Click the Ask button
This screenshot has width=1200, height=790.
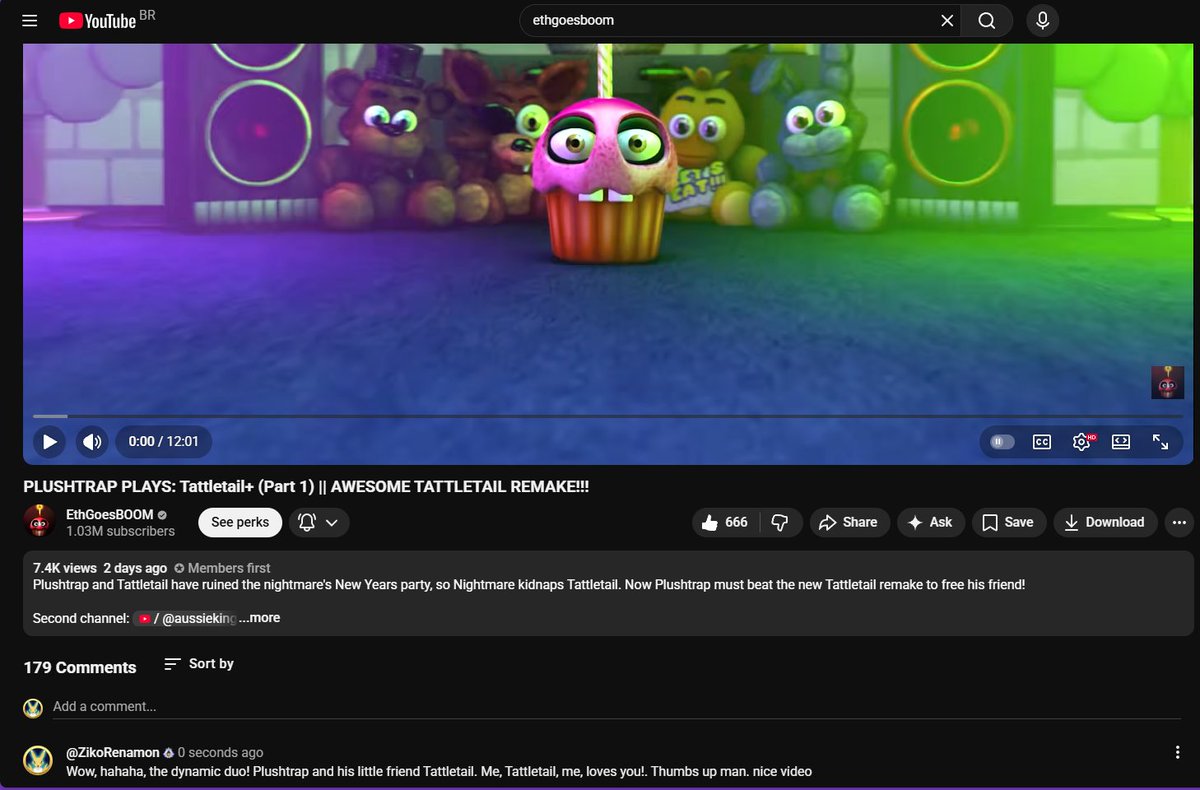[x=930, y=522]
